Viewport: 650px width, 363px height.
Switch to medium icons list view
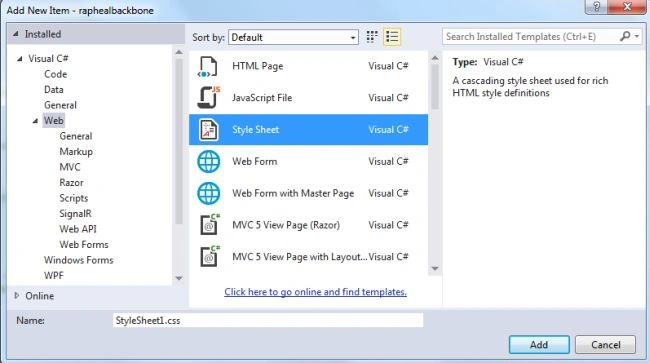[392, 37]
